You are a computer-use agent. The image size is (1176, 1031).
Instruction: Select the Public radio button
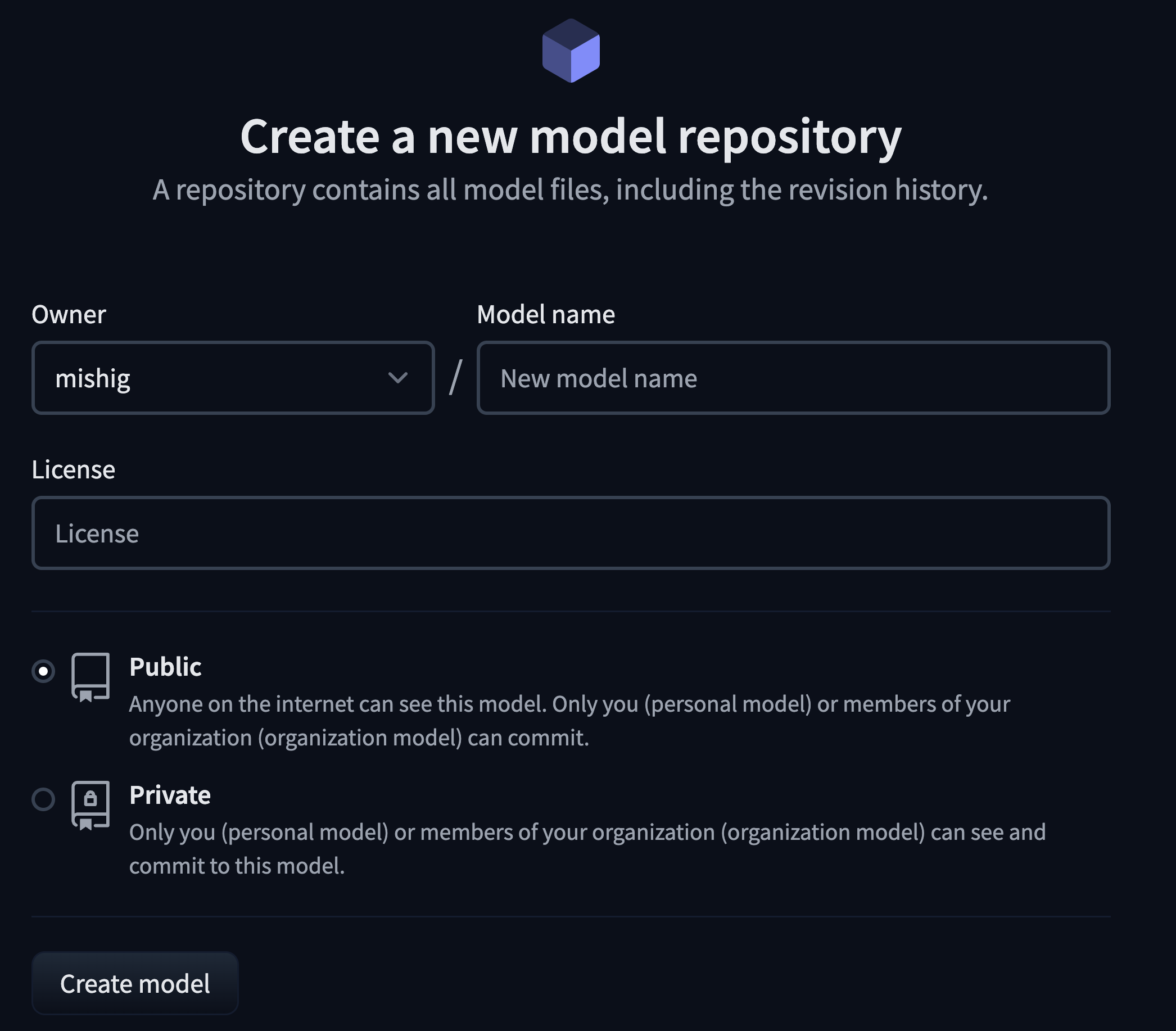[43, 671]
